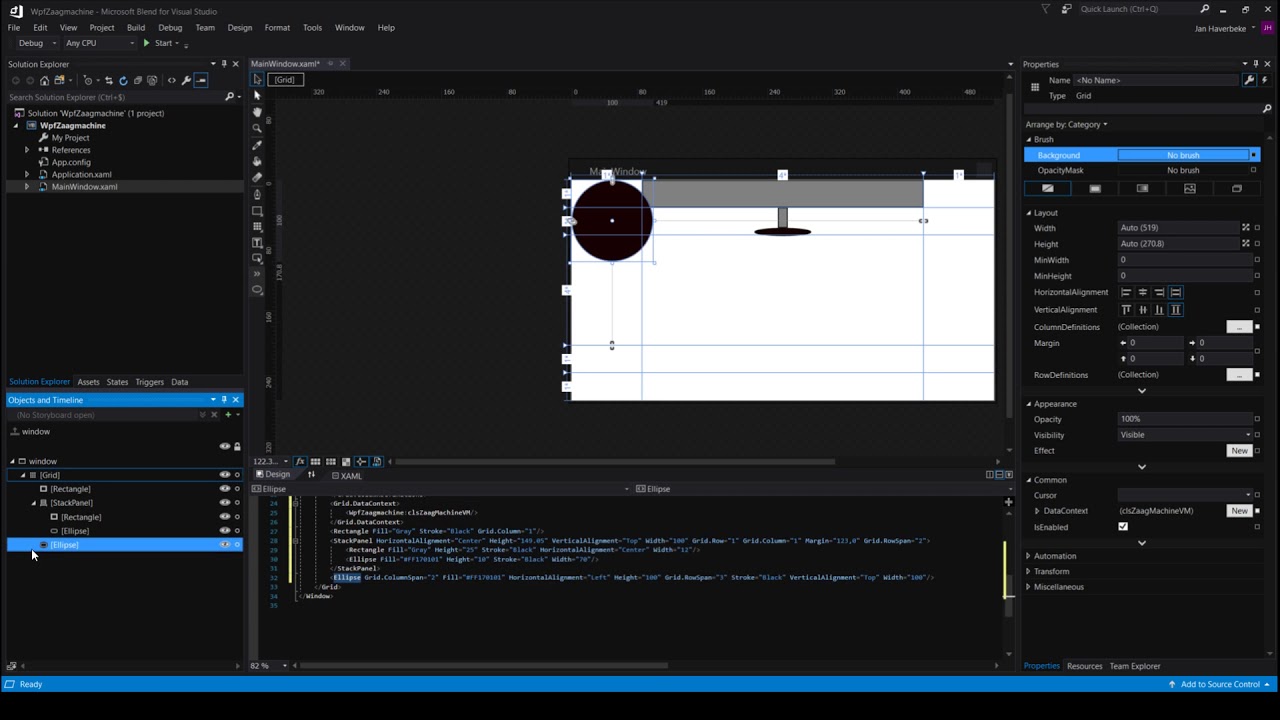Viewport: 1280px width, 720px height.
Task: Choose the No brush tab icon
Action: pos(1047,188)
